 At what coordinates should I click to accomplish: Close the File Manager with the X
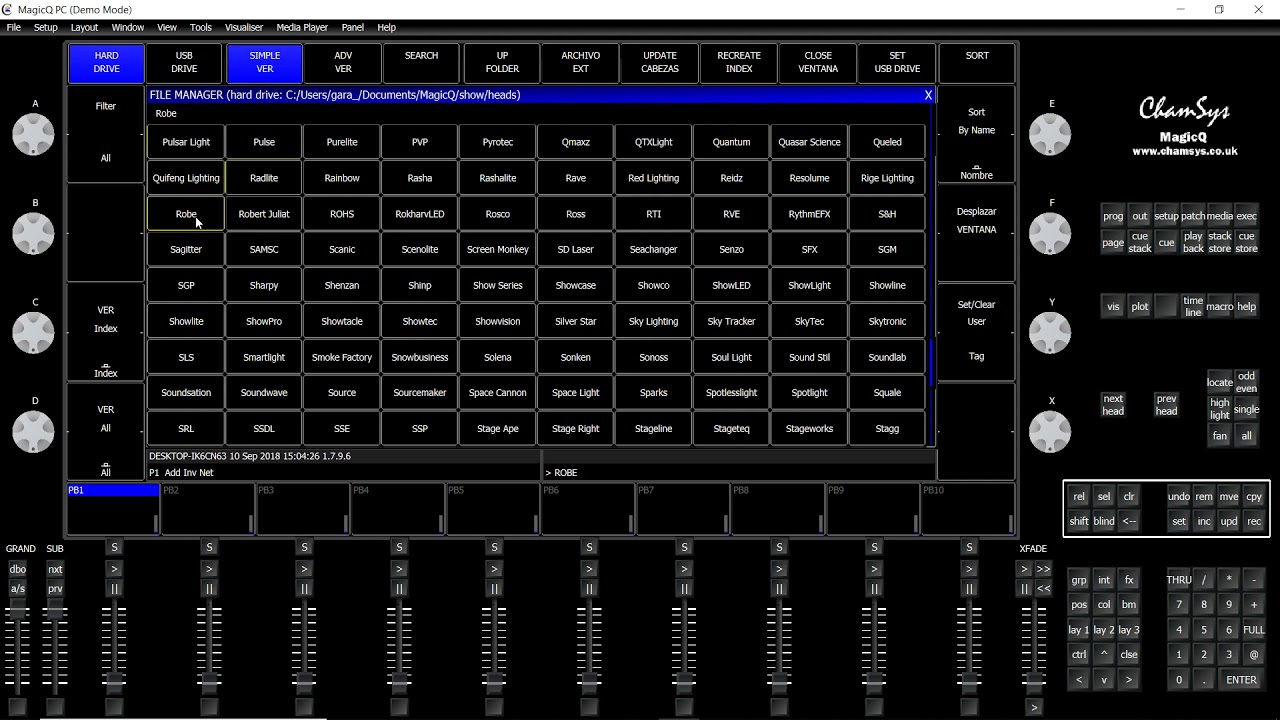pyautogui.click(x=928, y=95)
